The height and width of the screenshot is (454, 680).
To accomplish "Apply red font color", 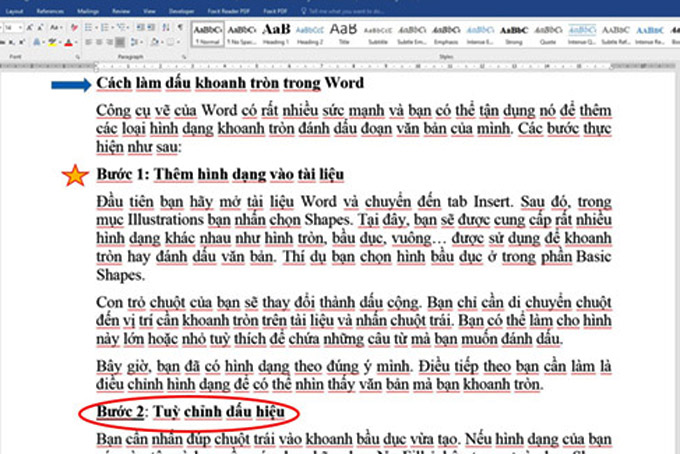I will tap(69, 42).
